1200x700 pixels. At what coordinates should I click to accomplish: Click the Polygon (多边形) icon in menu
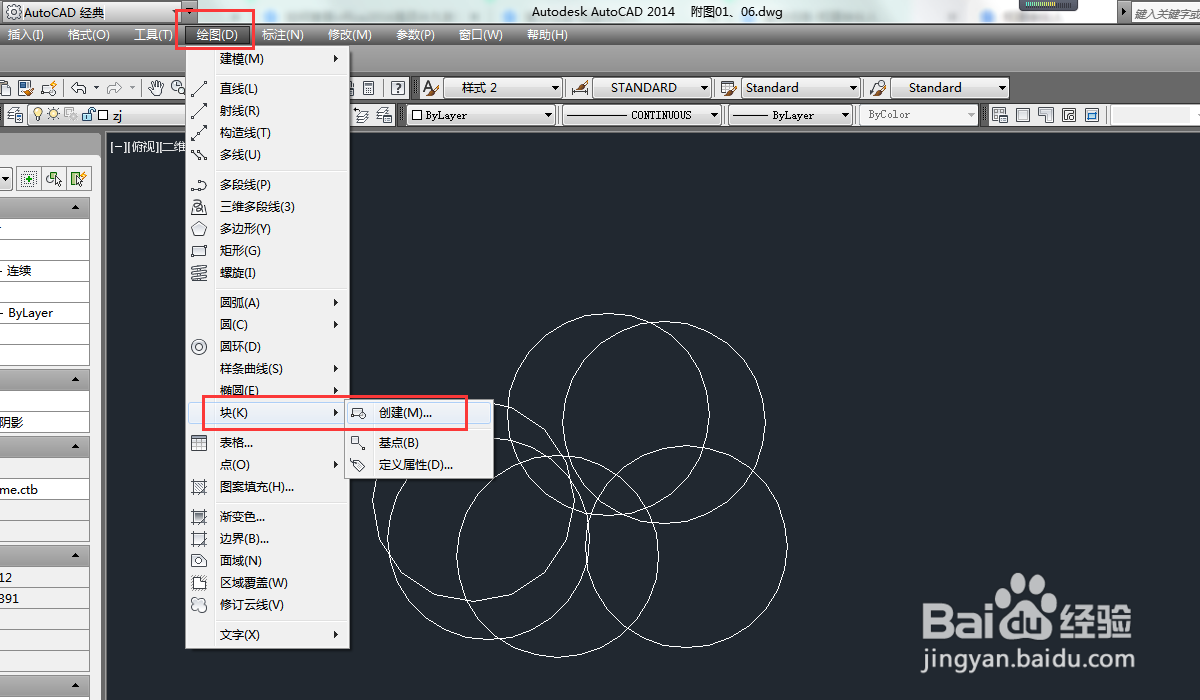(199, 229)
